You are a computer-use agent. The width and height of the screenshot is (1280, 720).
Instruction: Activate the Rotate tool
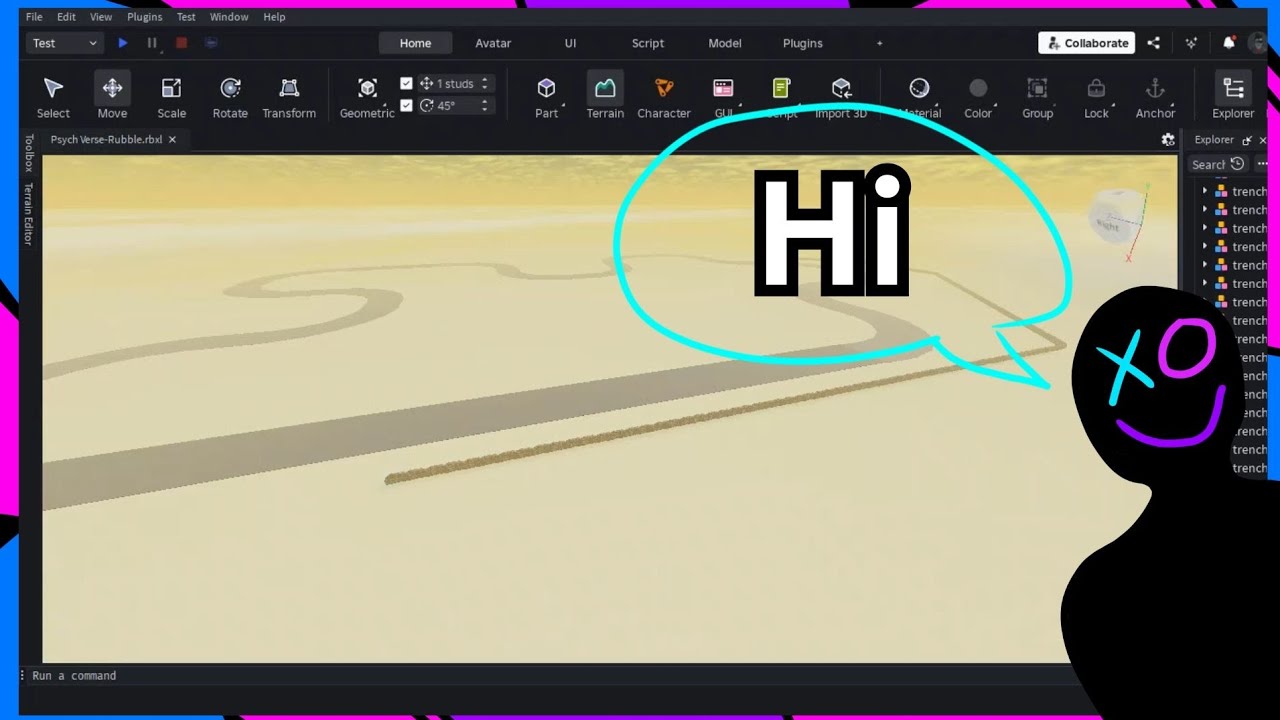230,96
